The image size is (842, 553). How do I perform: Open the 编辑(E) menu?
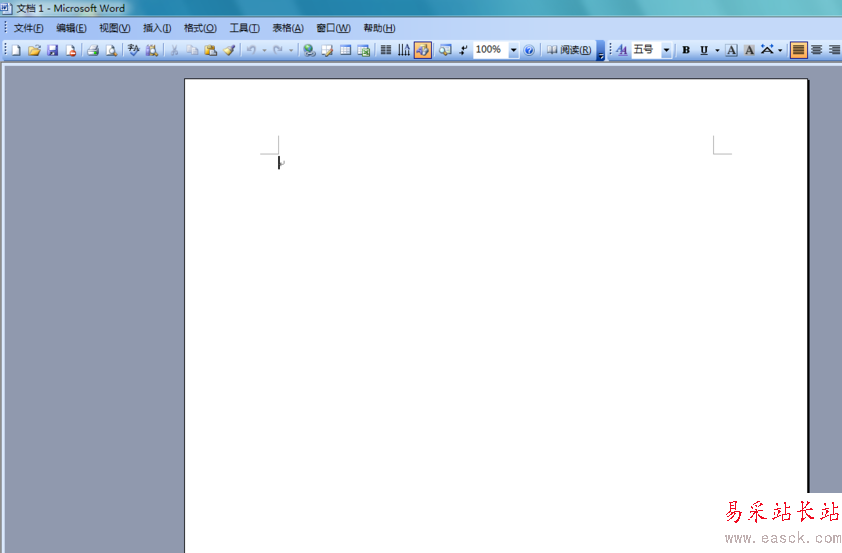pyautogui.click(x=71, y=28)
